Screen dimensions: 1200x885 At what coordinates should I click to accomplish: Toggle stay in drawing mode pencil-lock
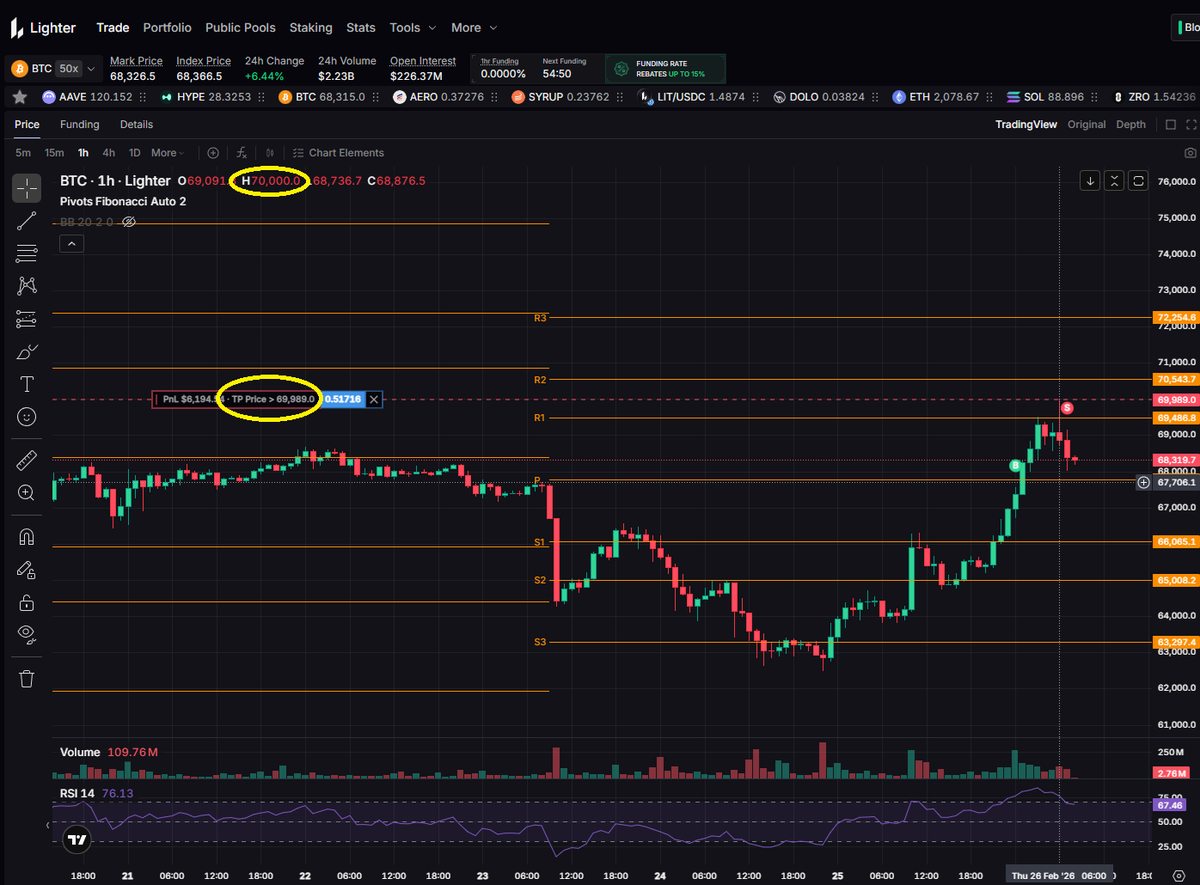coord(27,570)
